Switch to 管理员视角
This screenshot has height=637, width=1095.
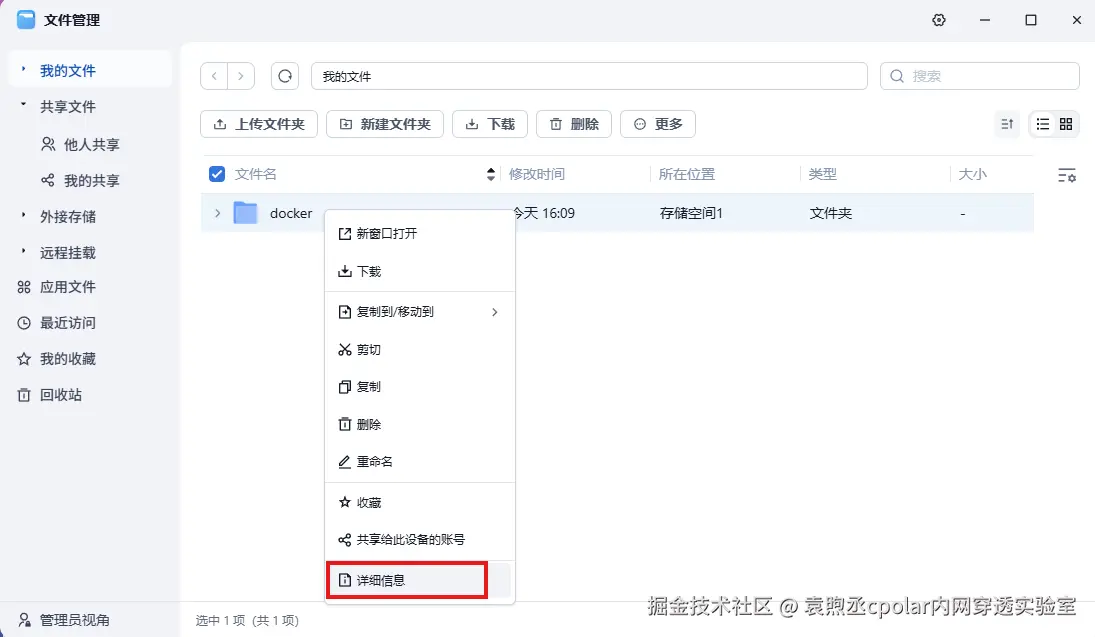(x=64, y=620)
